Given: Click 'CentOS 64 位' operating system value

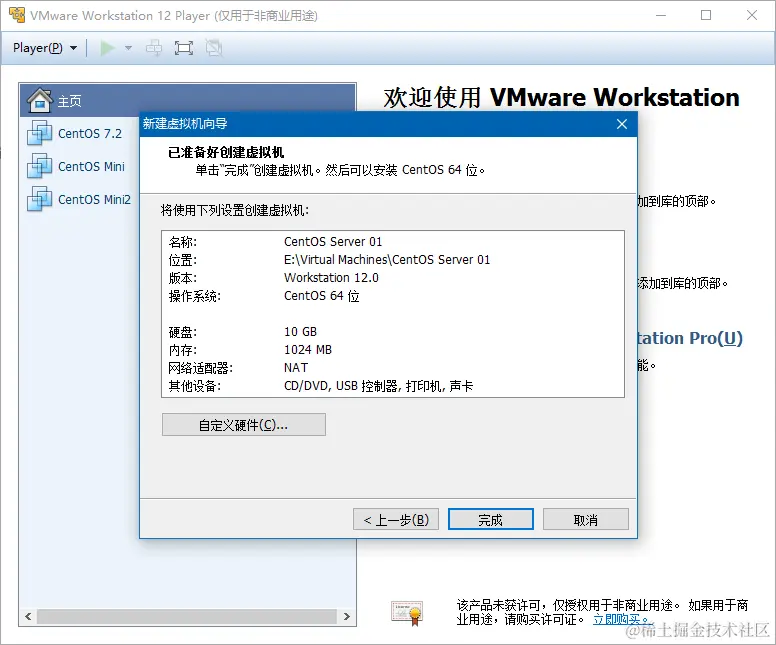Looking at the screenshot, I should [322, 296].
